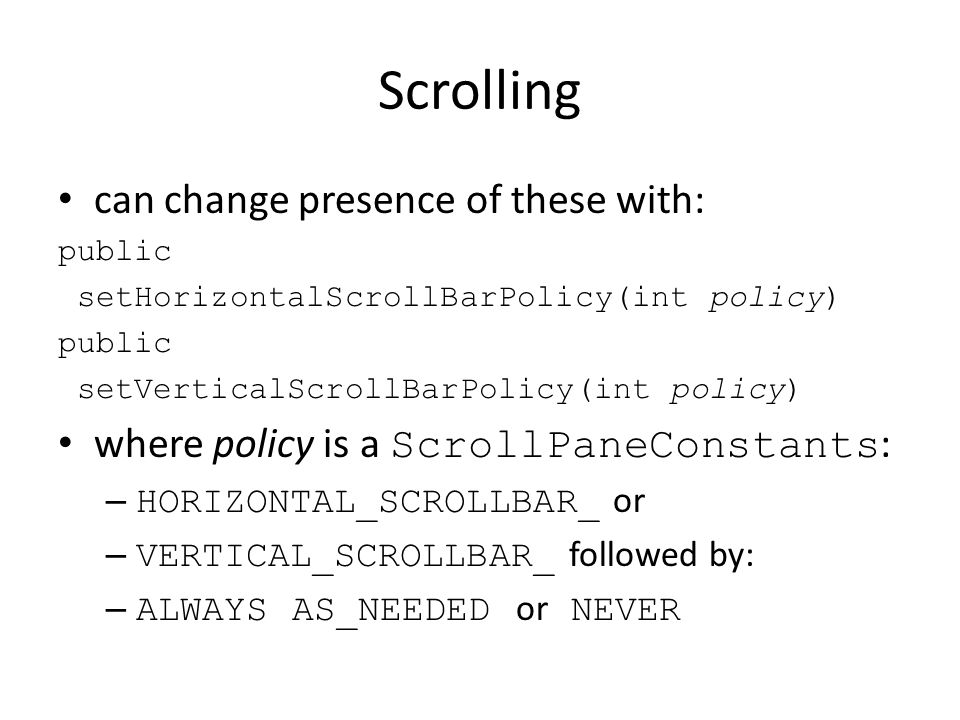The height and width of the screenshot is (720, 960).
Task: Select the first bullet point marker
Action: click(66, 199)
